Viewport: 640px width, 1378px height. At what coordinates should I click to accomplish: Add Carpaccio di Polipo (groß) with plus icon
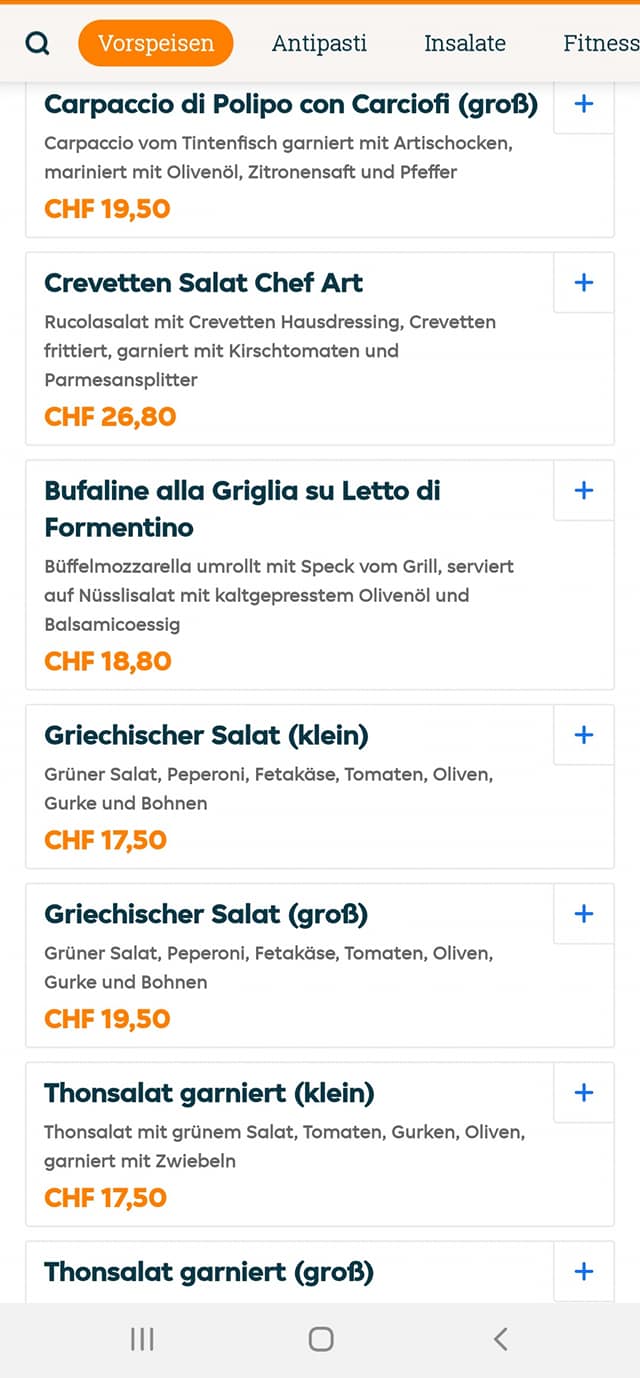584,102
